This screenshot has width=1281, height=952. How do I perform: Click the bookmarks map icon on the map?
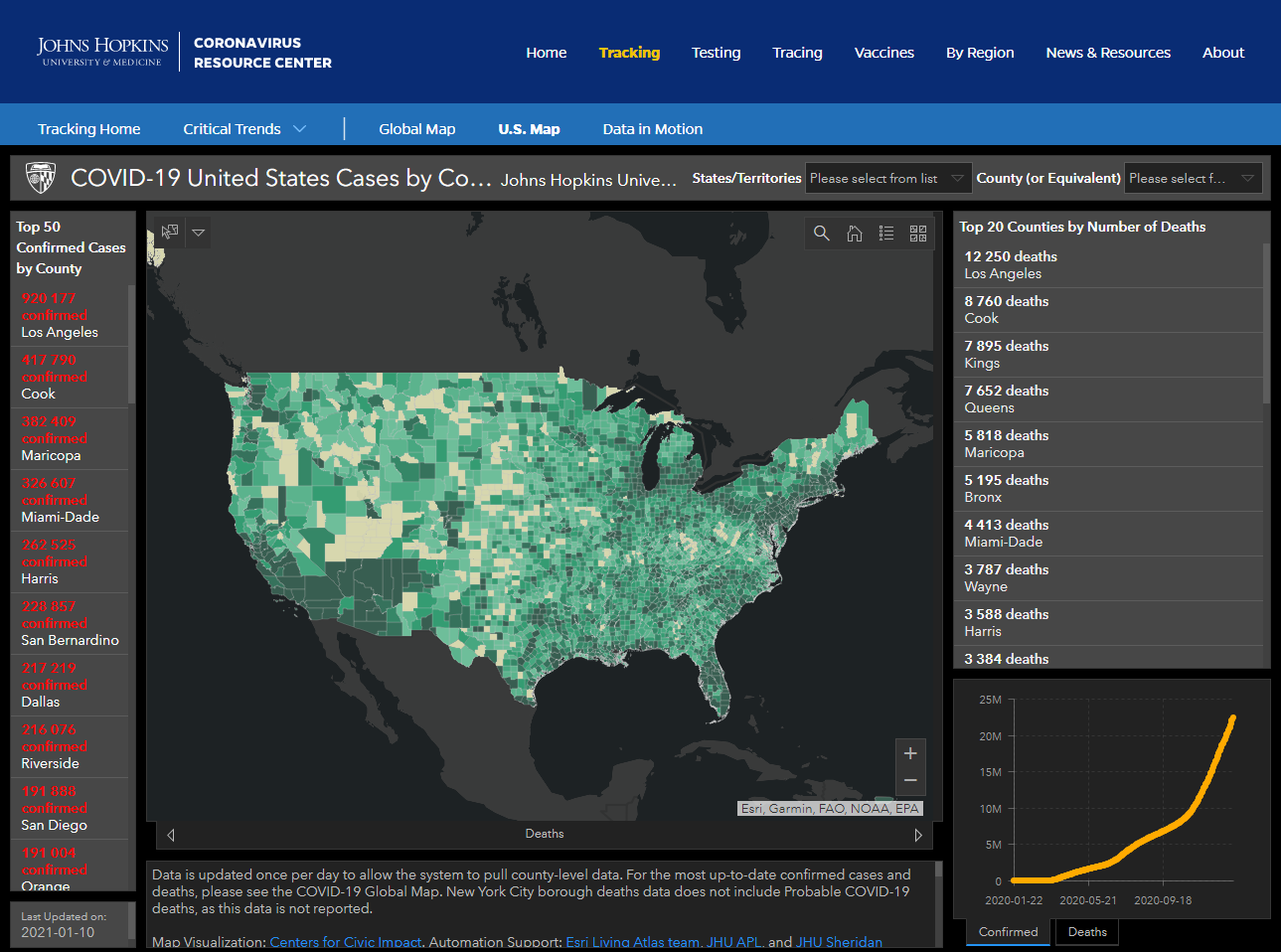click(170, 232)
